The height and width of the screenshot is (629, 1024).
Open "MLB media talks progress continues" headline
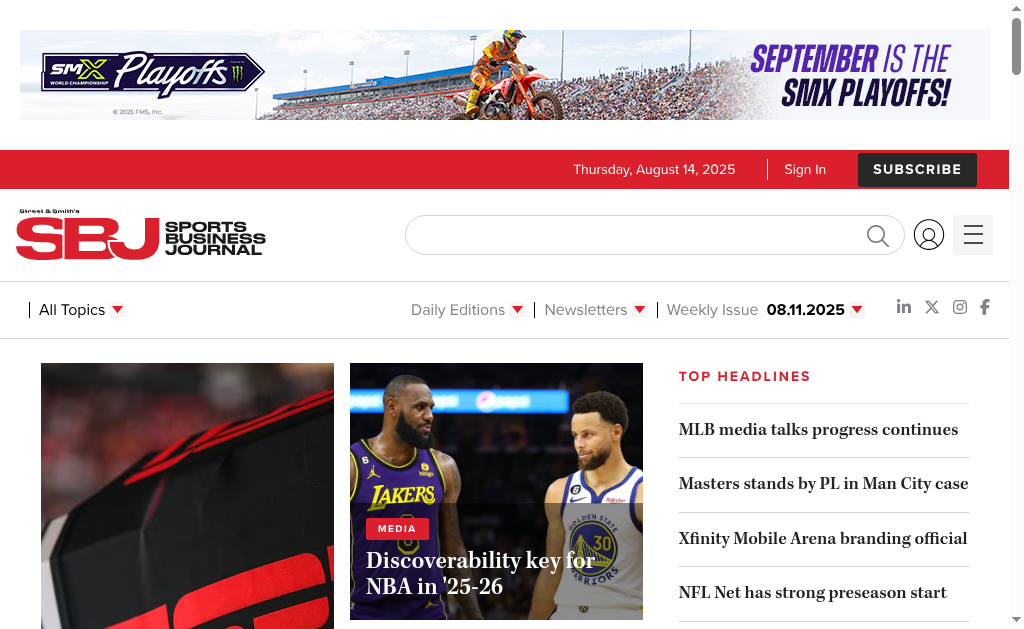pos(818,430)
